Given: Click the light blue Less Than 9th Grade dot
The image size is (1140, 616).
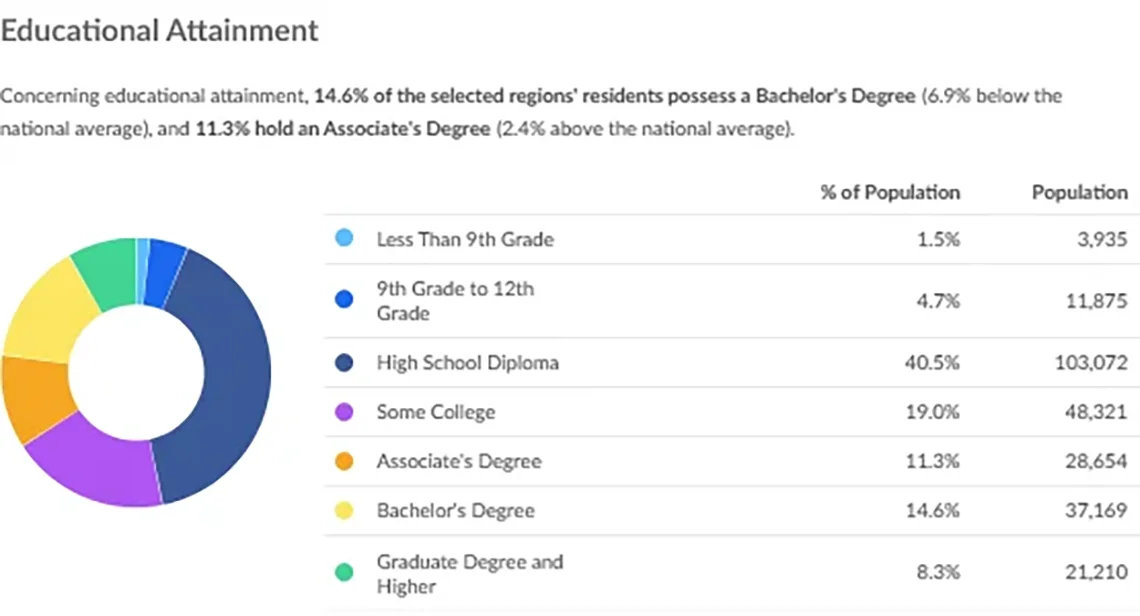Looking at the screenshot, I should tap(344, 238).
